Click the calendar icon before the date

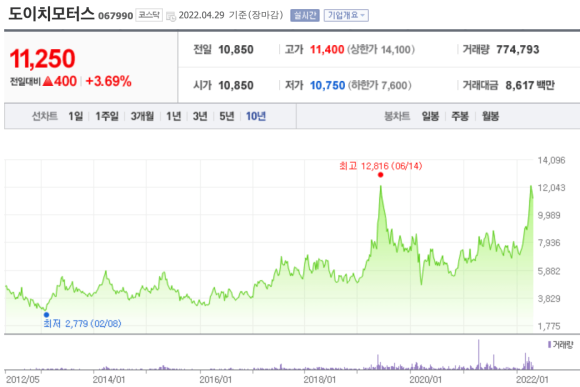pyautogui.click(x=171, y=16)
